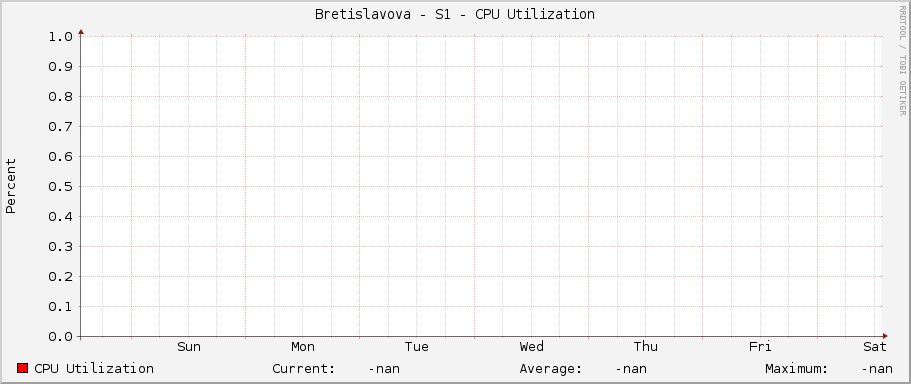Viewport: 911px width, 384px height.
Task: Select the 'CPU Utilization' legend label
Action: pos(94,368)
